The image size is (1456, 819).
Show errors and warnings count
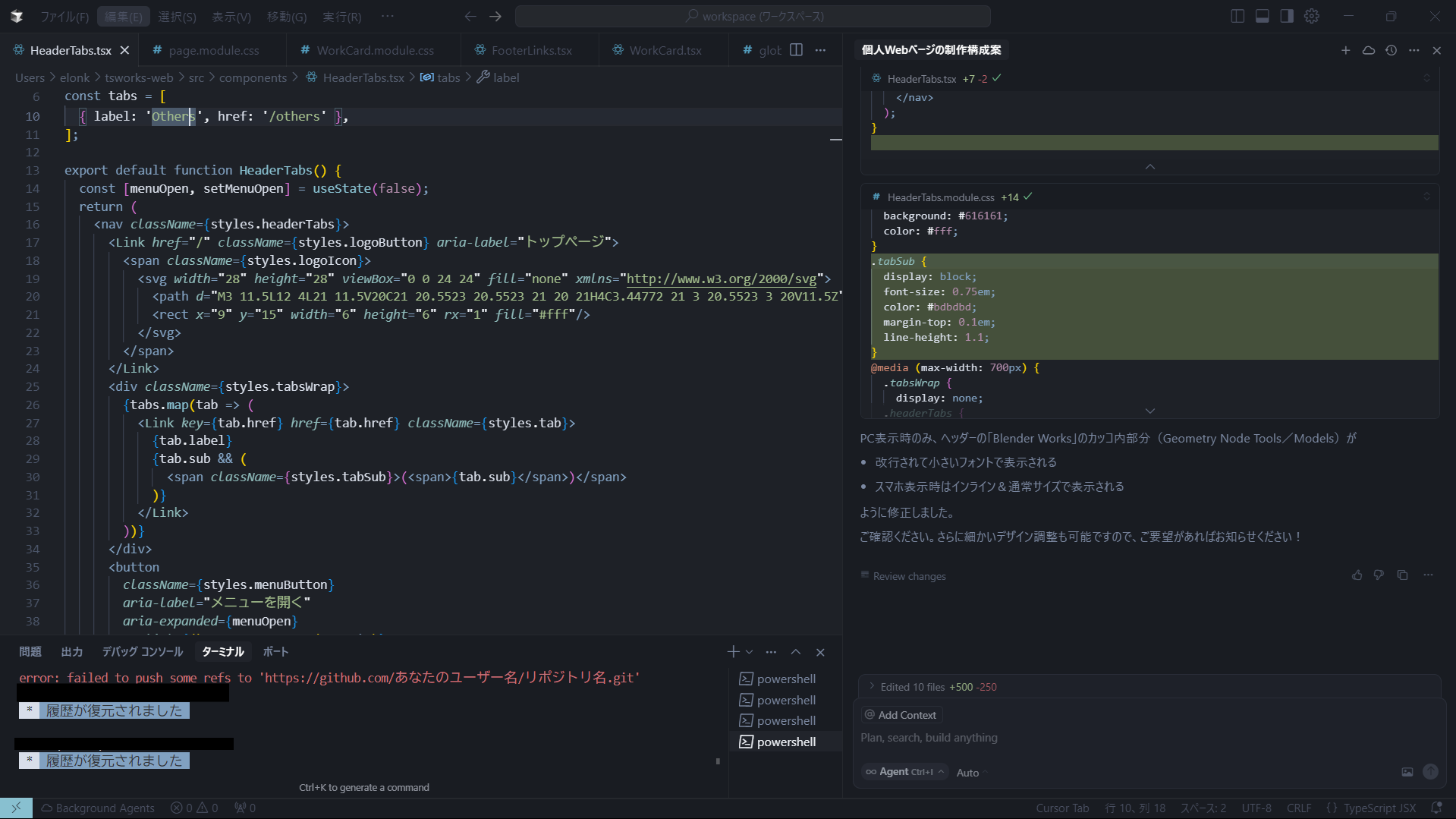pyautogui.click(x=194, y=808)
